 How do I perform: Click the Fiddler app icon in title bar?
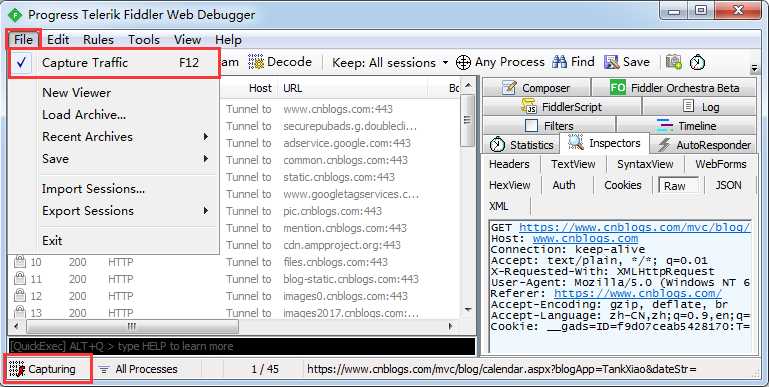point(15,15)
